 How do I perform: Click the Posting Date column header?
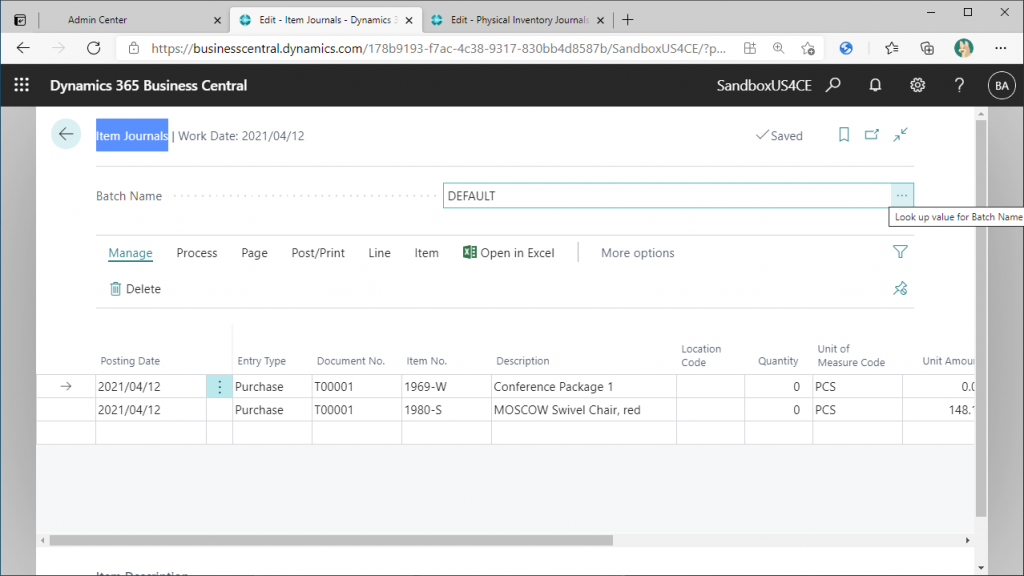[130, 360]
